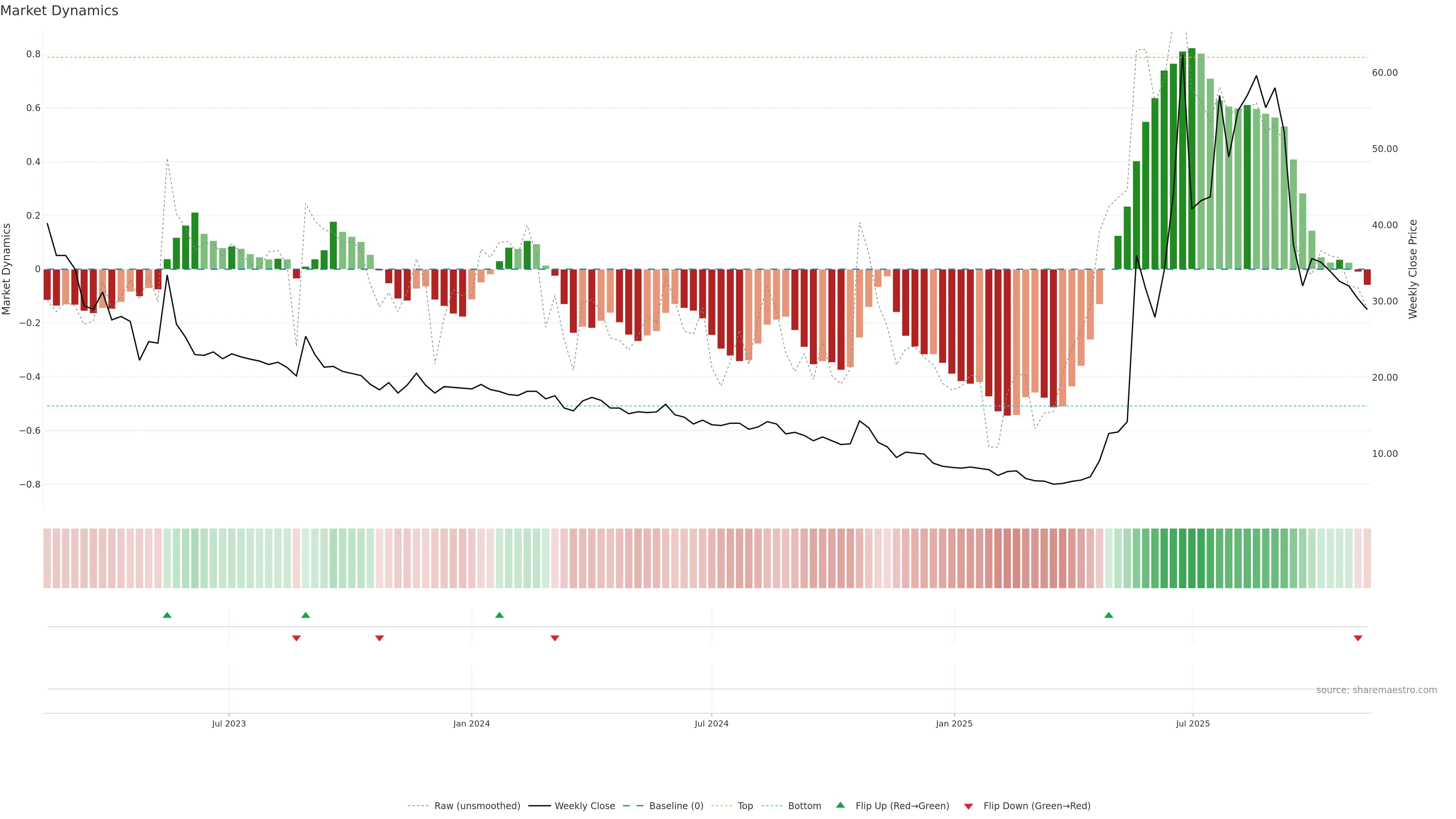Click the first red flip-down triangle marker
This screenshot has height=819, width=1456.
point(296,638)
